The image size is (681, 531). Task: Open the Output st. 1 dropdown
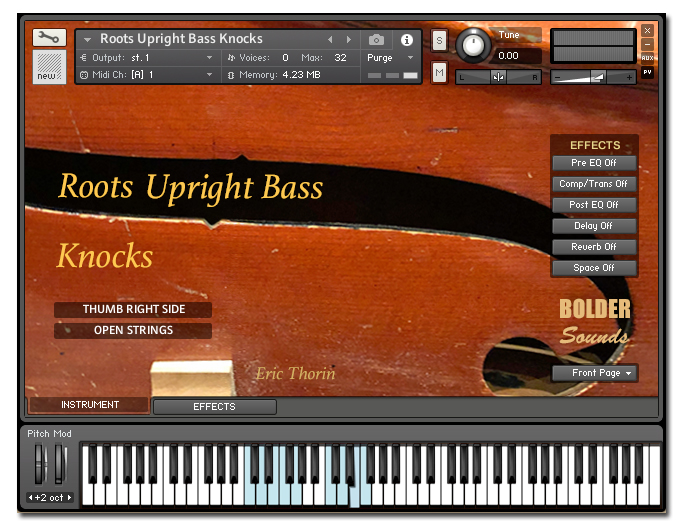(148, 57)
